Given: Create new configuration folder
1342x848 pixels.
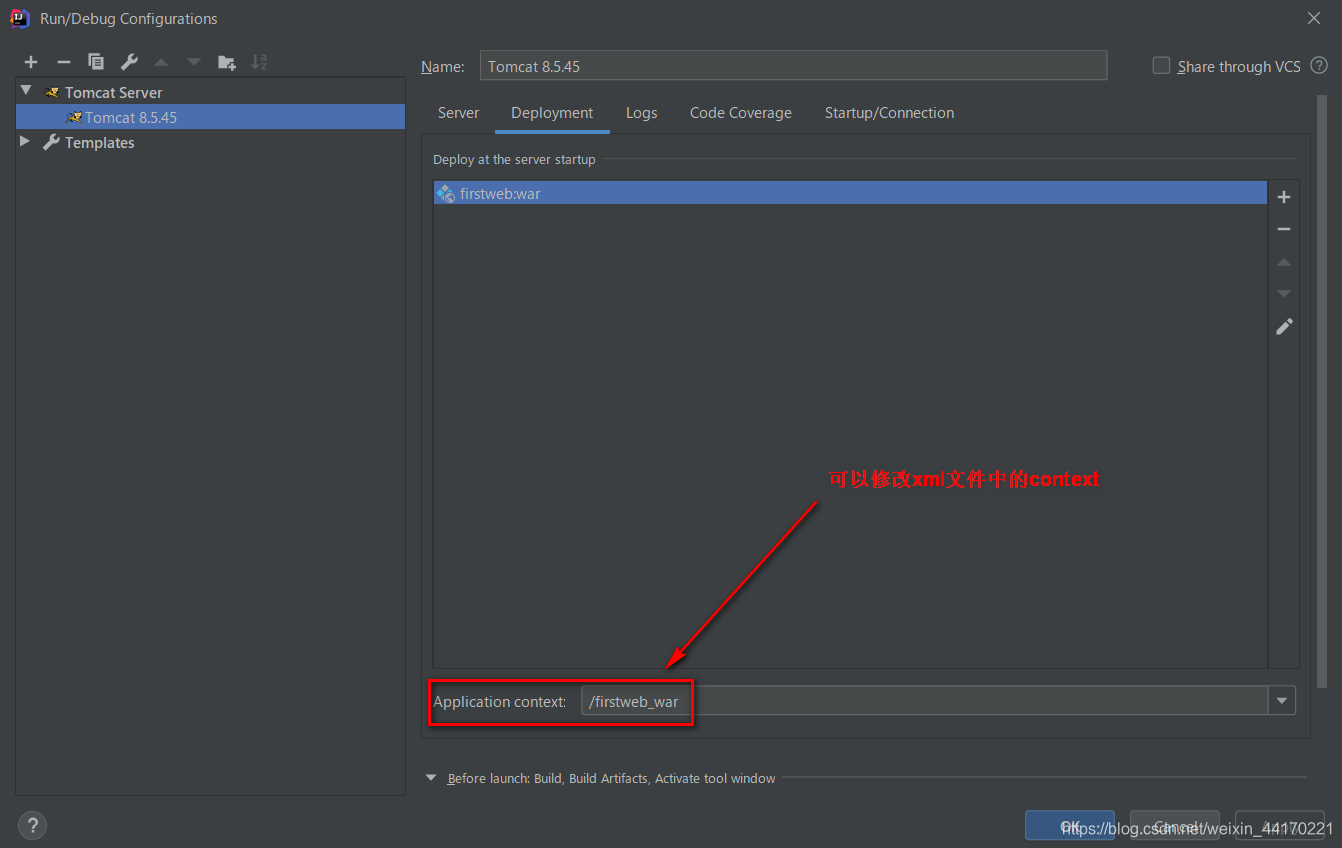Looking at the screenshot, I should 227,62.
